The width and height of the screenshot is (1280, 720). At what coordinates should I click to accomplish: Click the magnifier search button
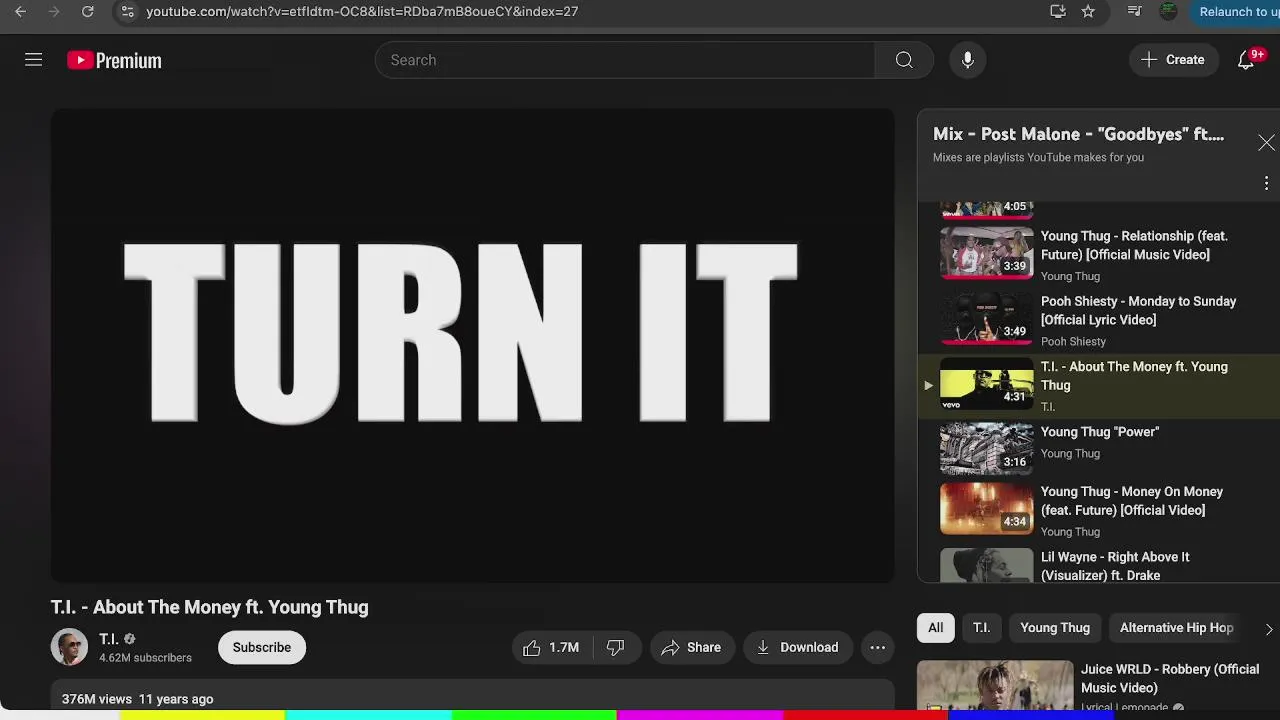point(904,60)
